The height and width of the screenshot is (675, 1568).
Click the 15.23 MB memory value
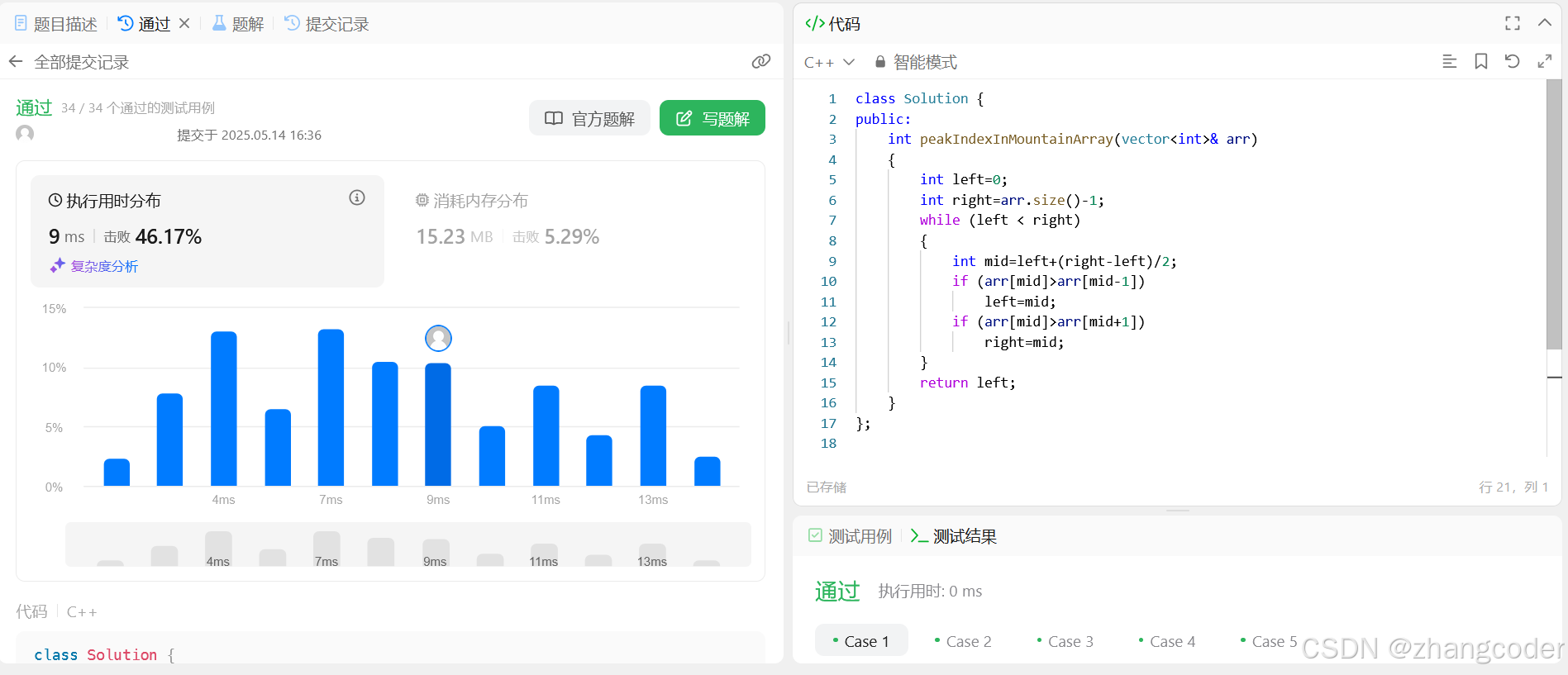(455, 236)
